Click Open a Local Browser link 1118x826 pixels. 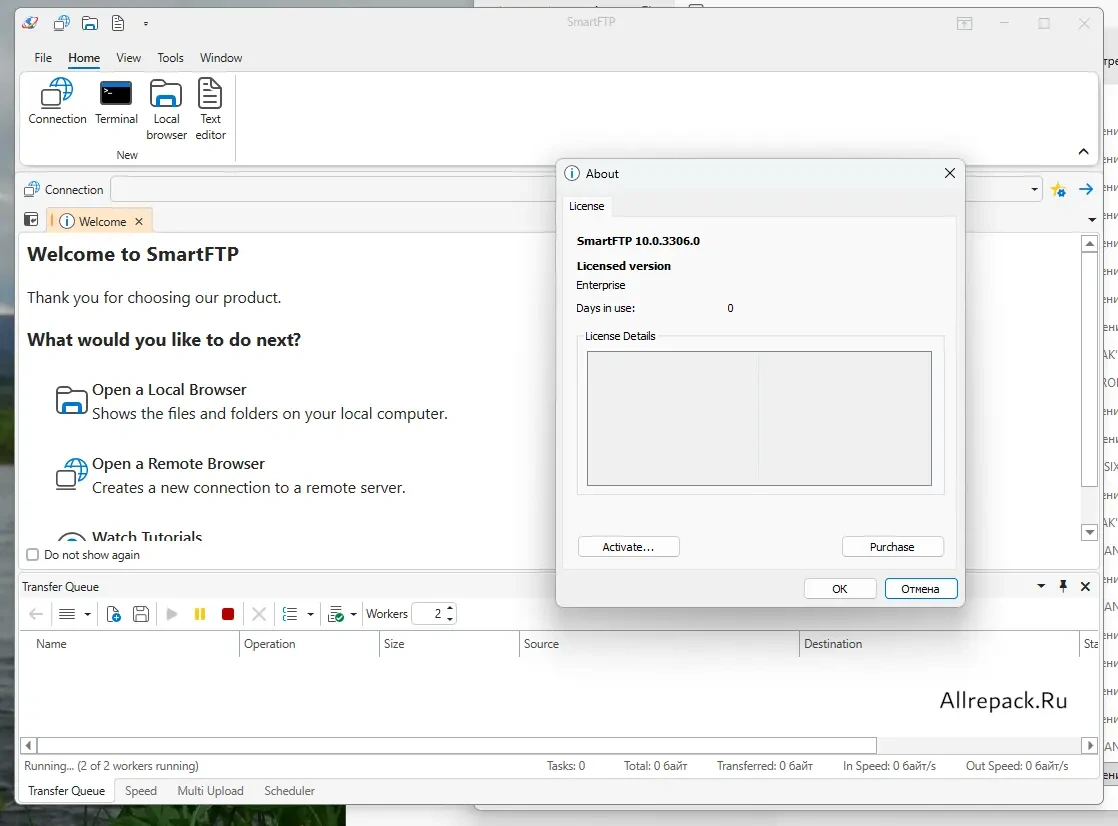coord(169,389)
